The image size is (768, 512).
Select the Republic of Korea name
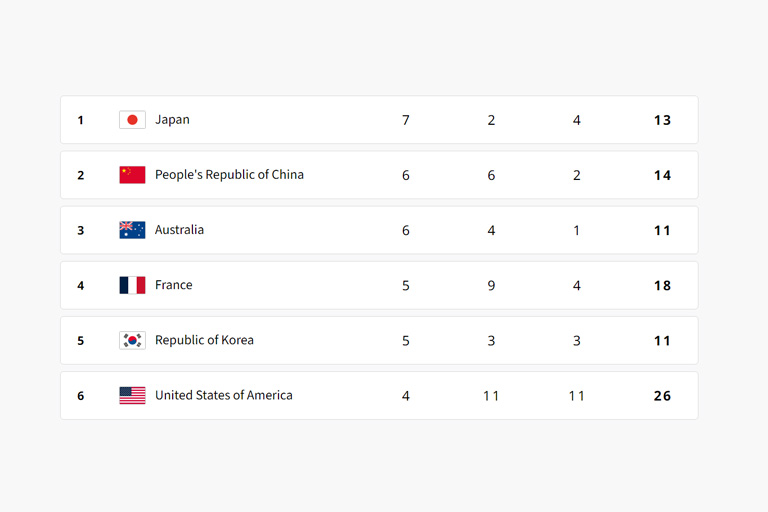pyautogui.click(x=204, y=341)
